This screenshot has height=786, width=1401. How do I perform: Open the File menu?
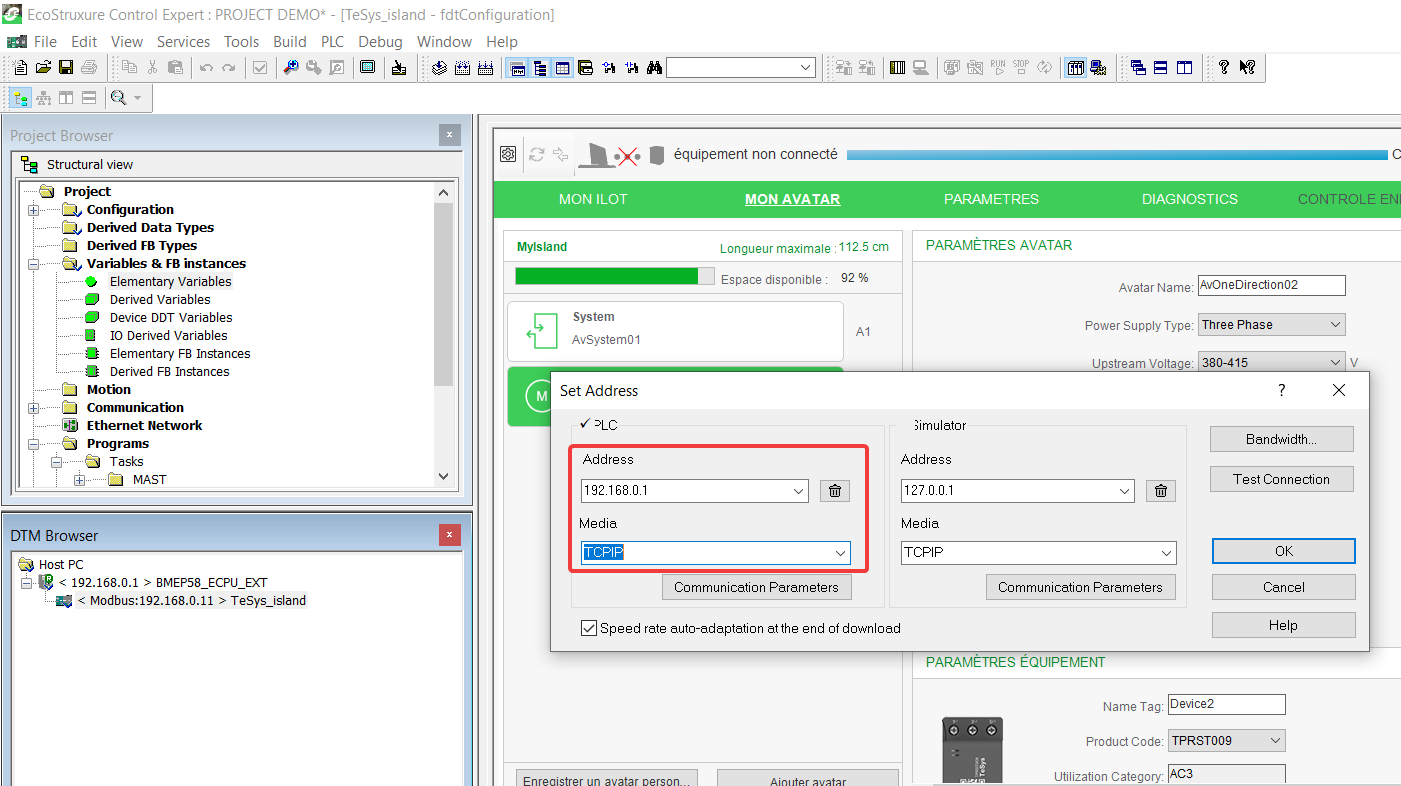(45, 41)
